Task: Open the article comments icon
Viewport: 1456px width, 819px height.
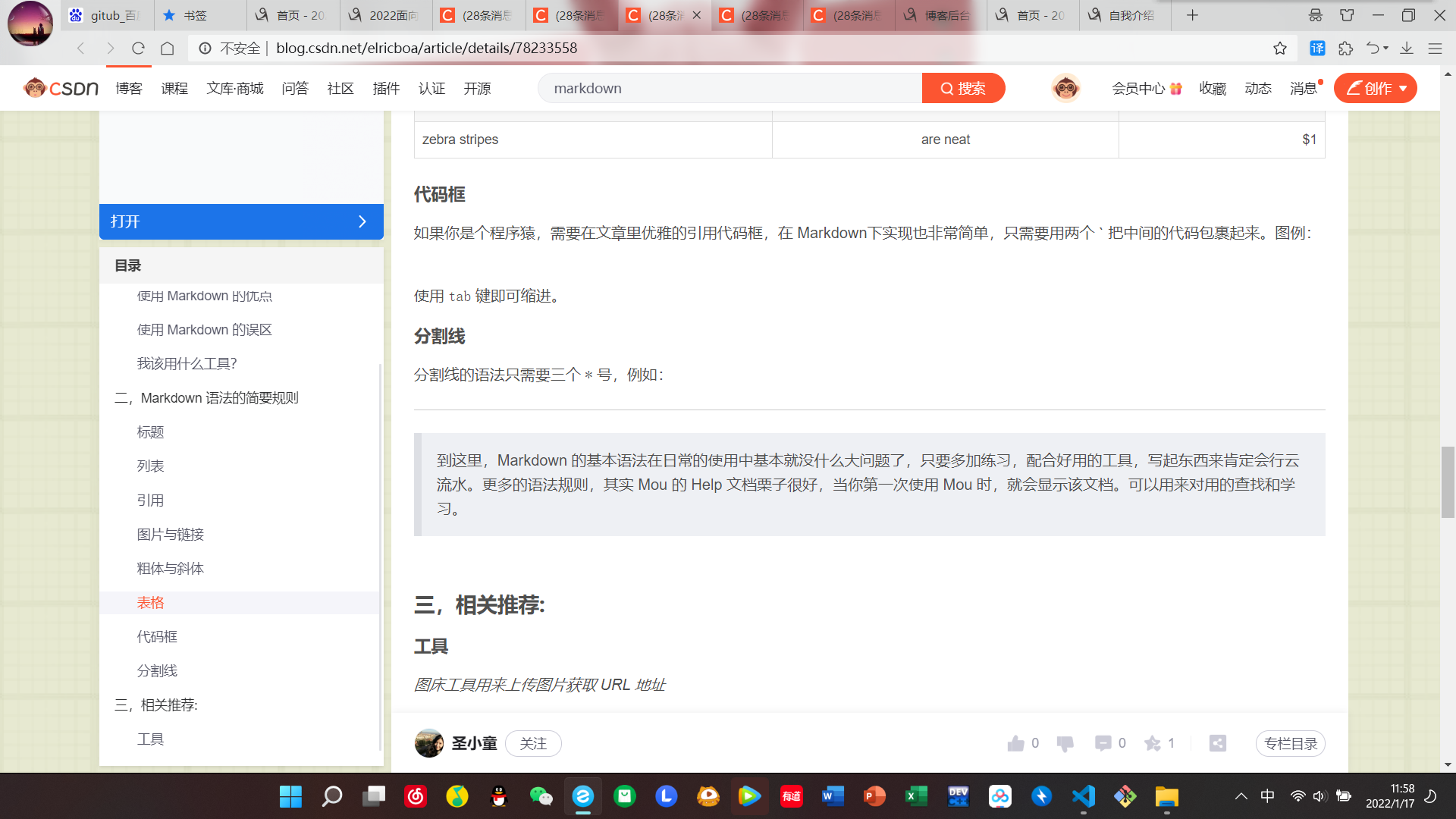Action: [x=1103, y=743]
